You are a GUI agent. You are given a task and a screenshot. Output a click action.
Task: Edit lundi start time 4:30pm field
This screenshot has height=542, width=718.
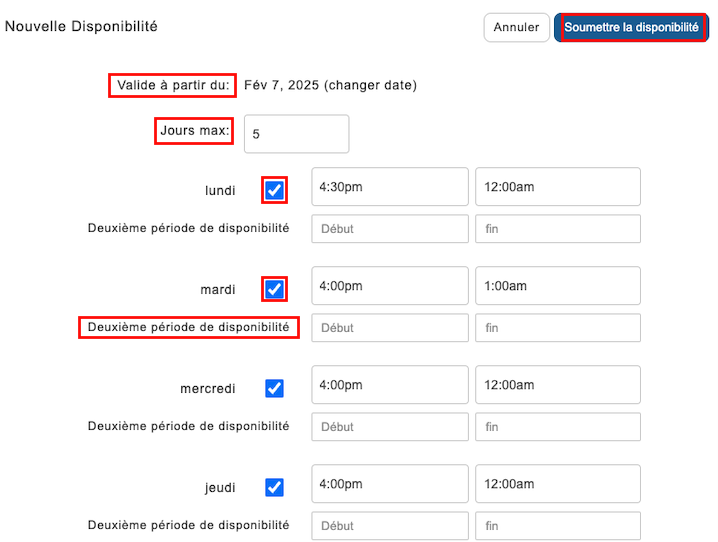(389, 187)
